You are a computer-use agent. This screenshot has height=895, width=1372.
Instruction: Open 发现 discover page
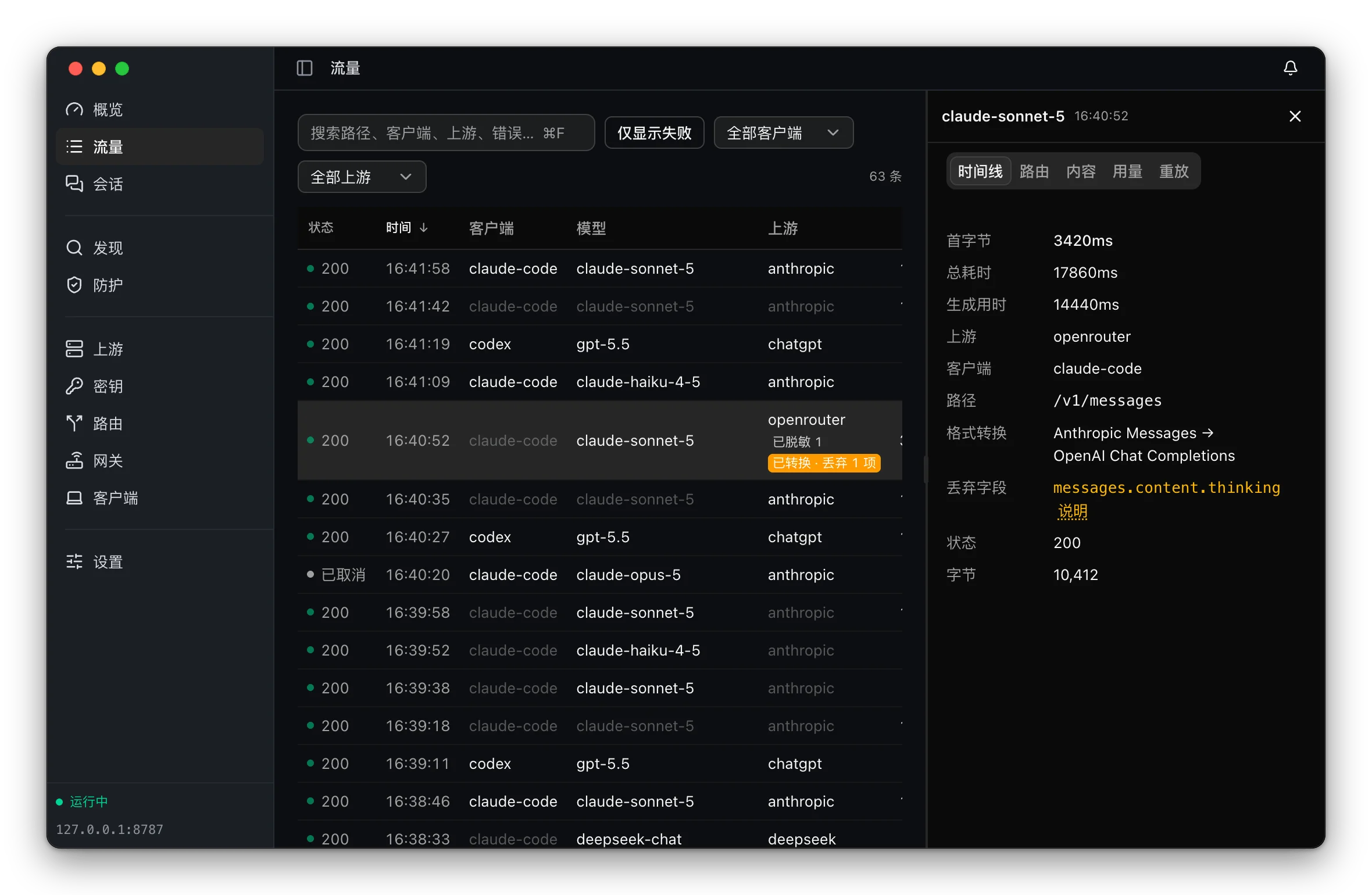(159, 248)
